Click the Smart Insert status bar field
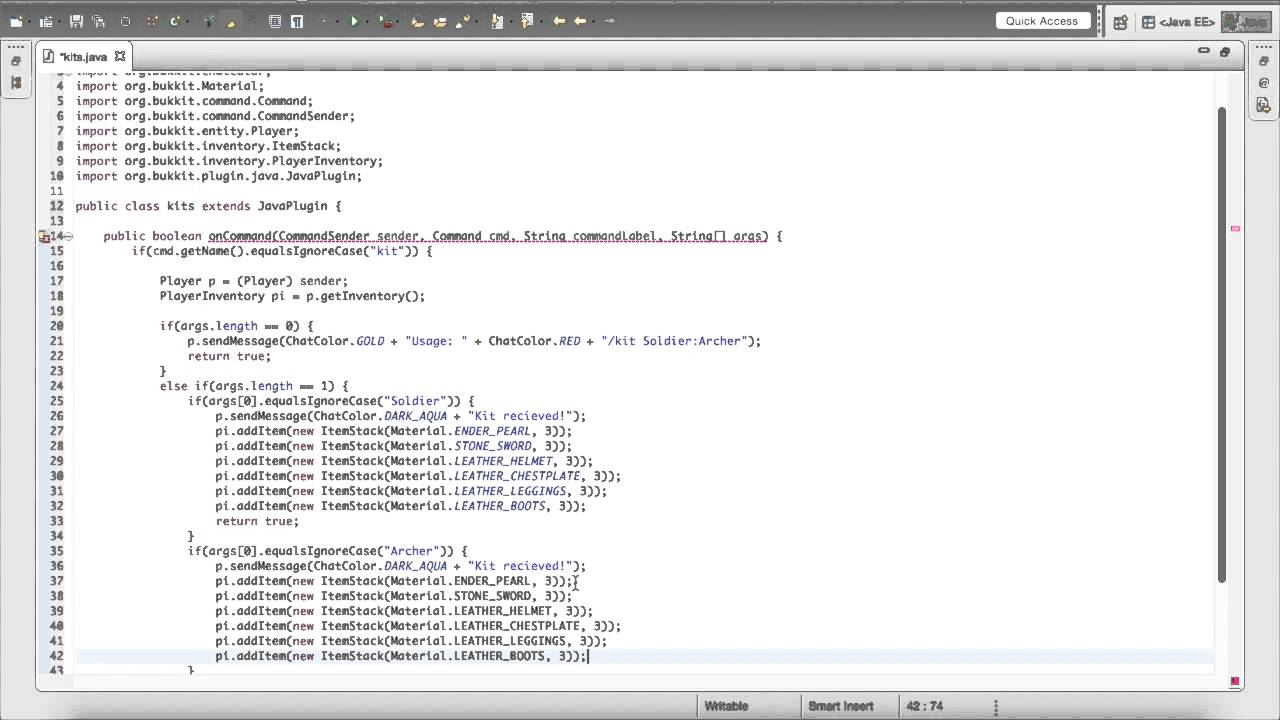 [841, 706]
